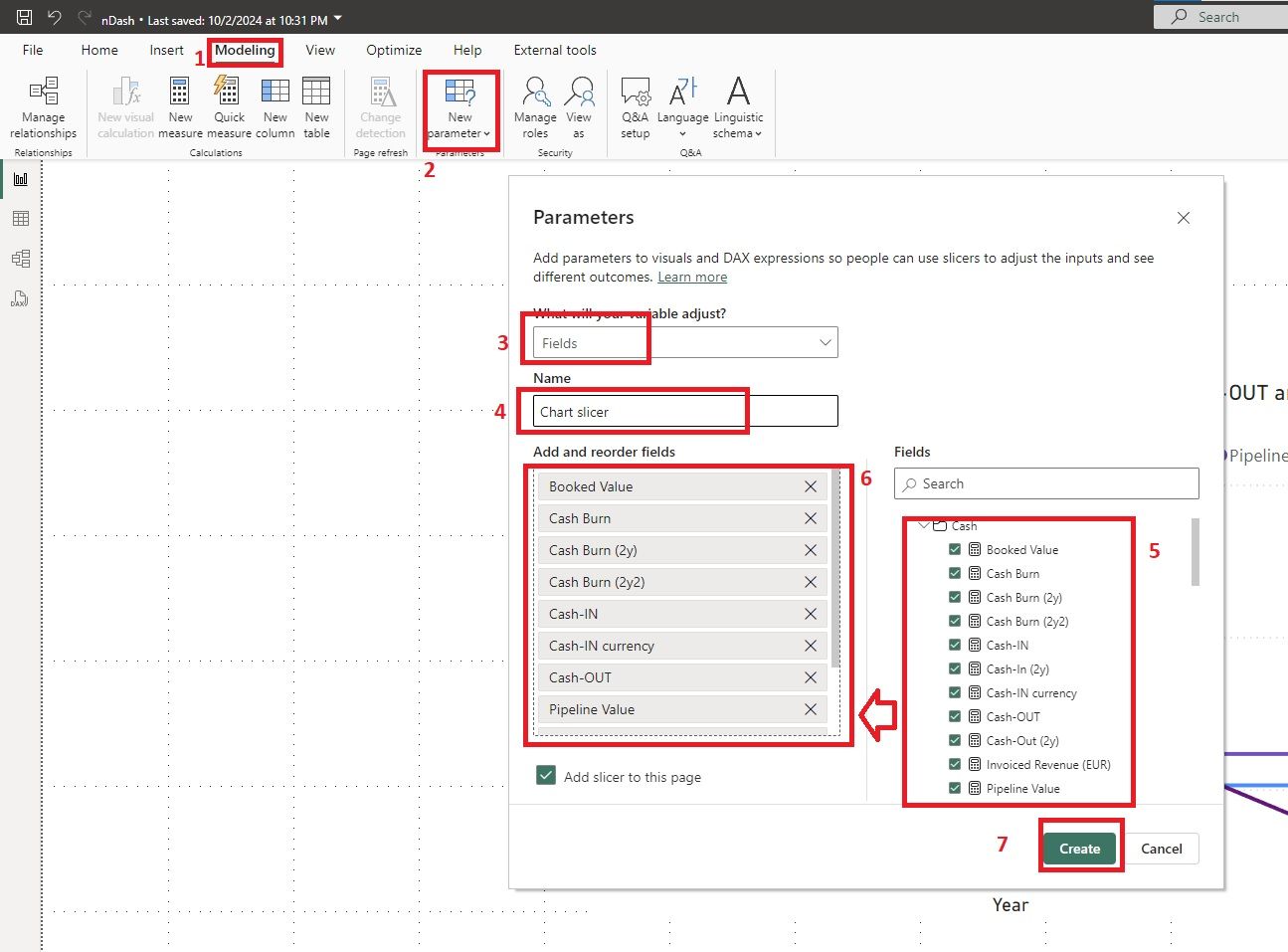The image size is (1288, 952).
Task: Open the Home tab
Action: click(99, 50)
